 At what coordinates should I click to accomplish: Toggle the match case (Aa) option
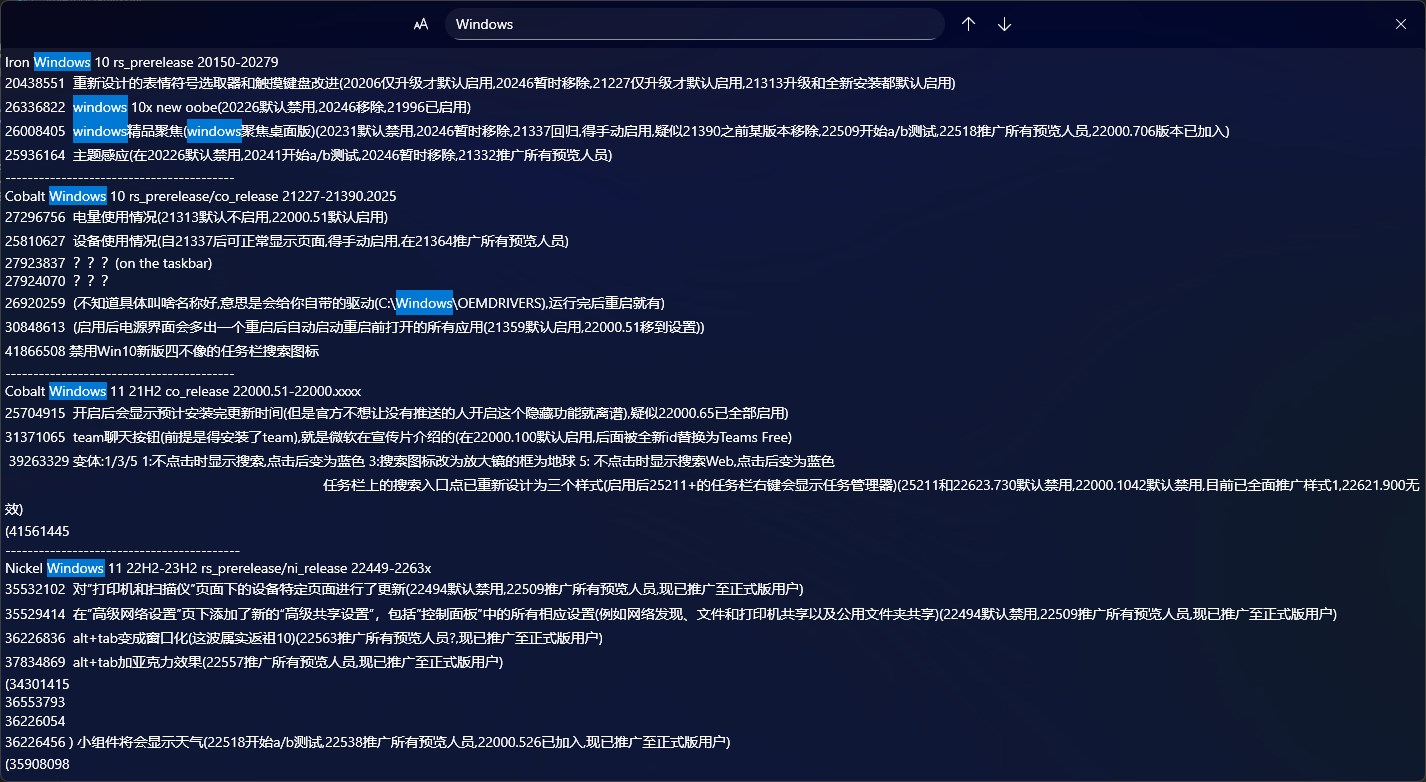point(421,24)
